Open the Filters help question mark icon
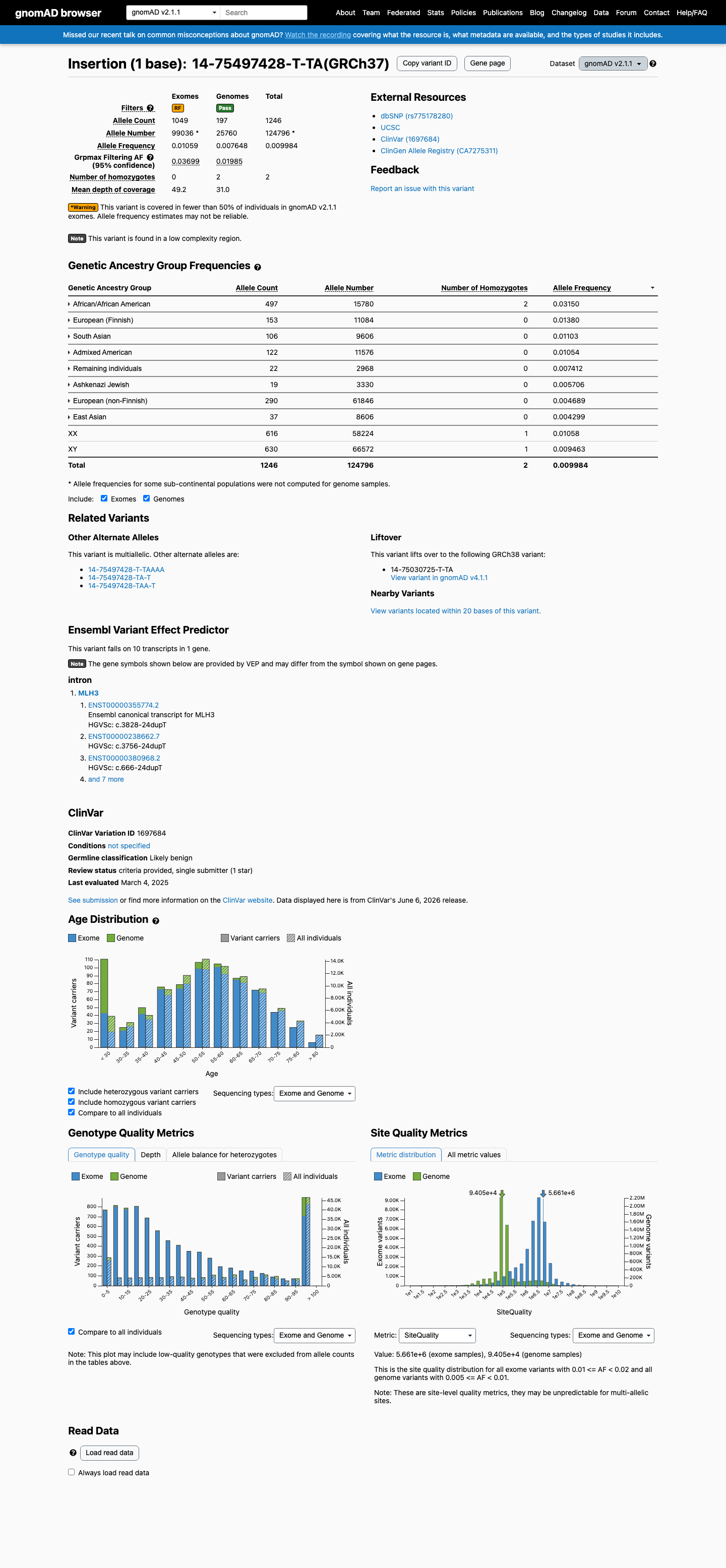 [x=150, y=108]
